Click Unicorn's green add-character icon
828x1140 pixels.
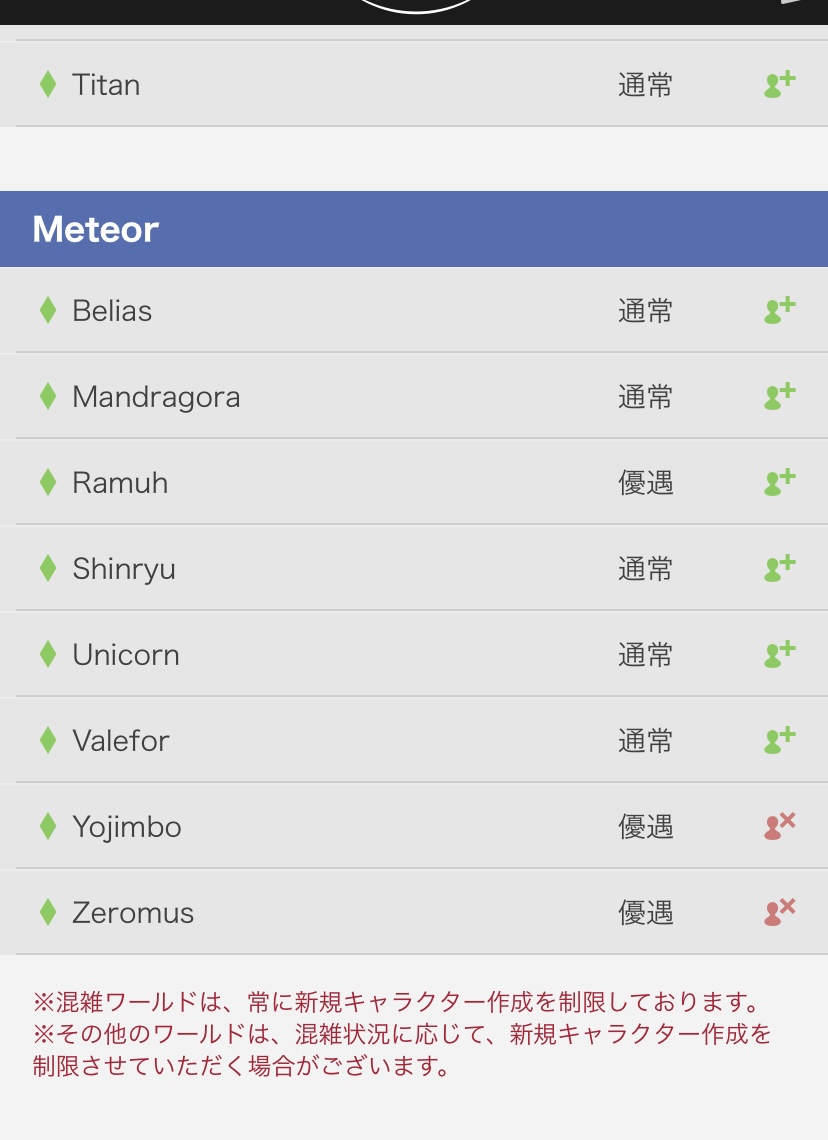[x=779, y=654]
